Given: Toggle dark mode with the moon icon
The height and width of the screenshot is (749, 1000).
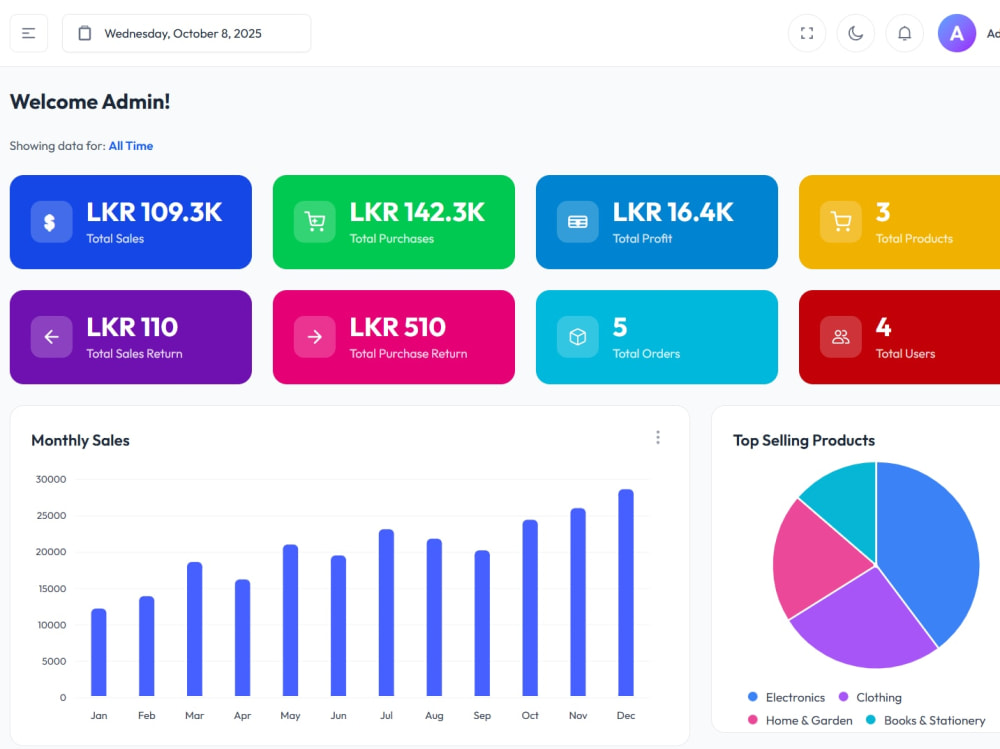Looking at the screenshot, I should (855, 33).
